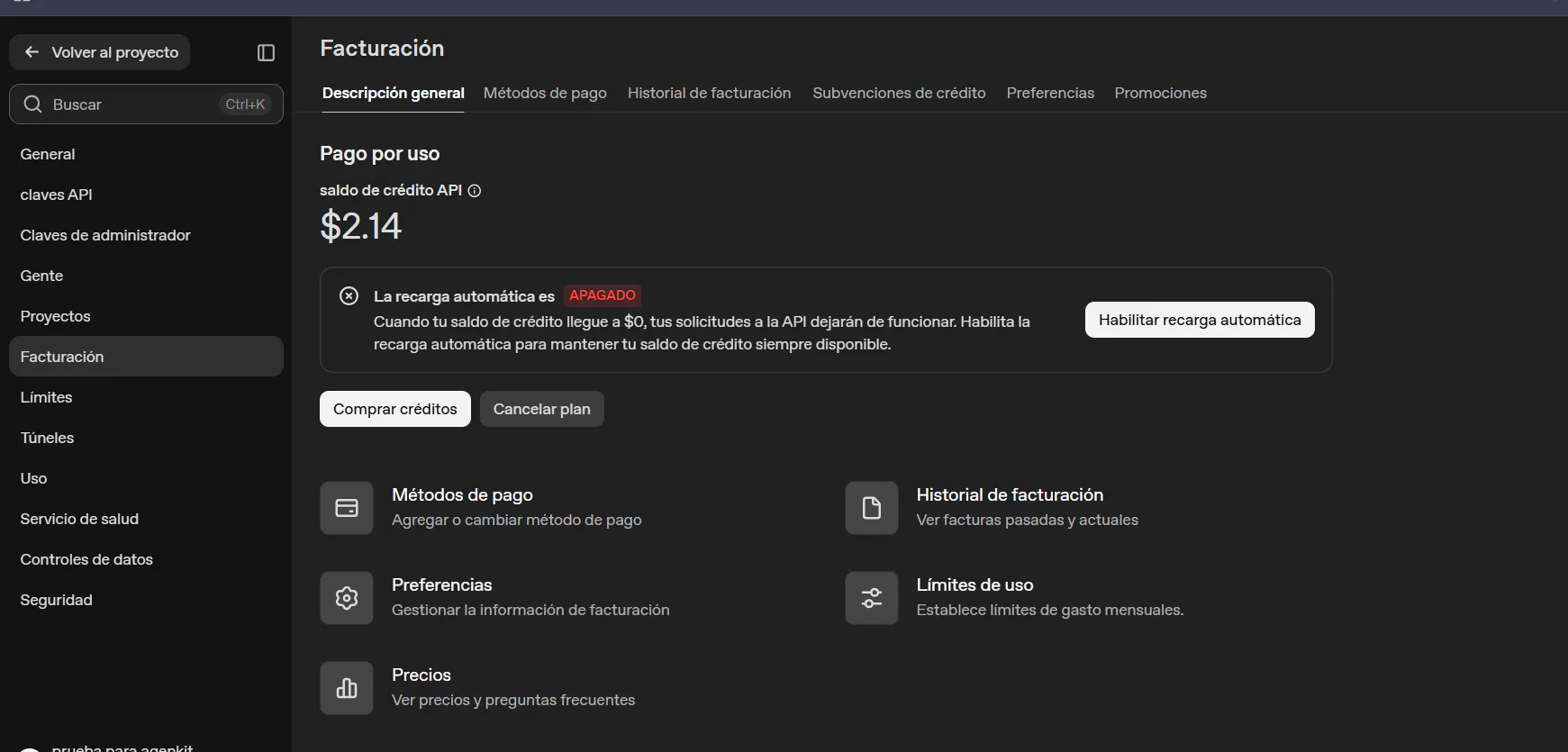1568x752 pixels.
Task: Focus the Buscar search field
Action: pyautogui.click(x=146, y=104)
